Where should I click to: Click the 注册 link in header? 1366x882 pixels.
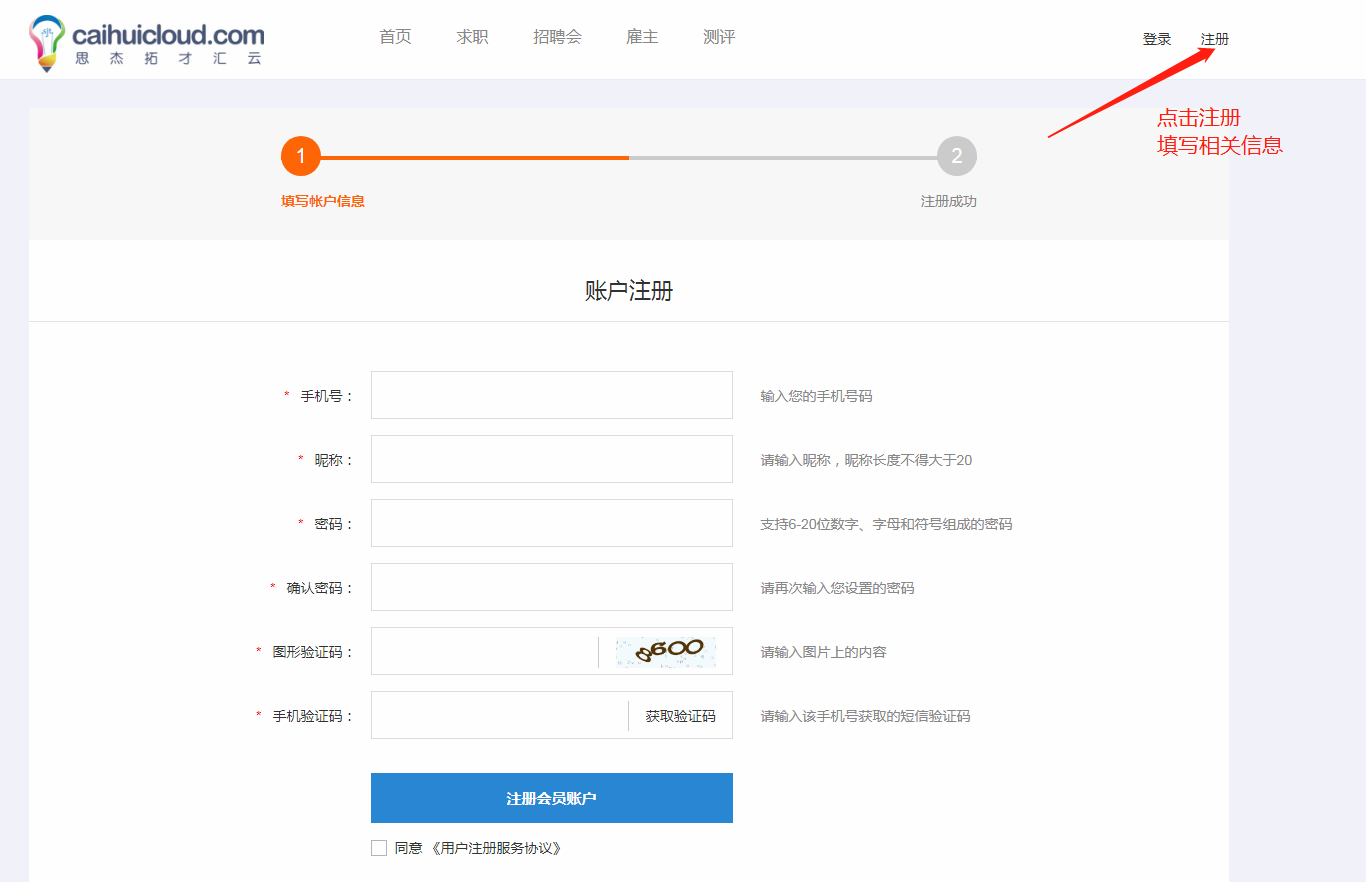[1215, 39]
